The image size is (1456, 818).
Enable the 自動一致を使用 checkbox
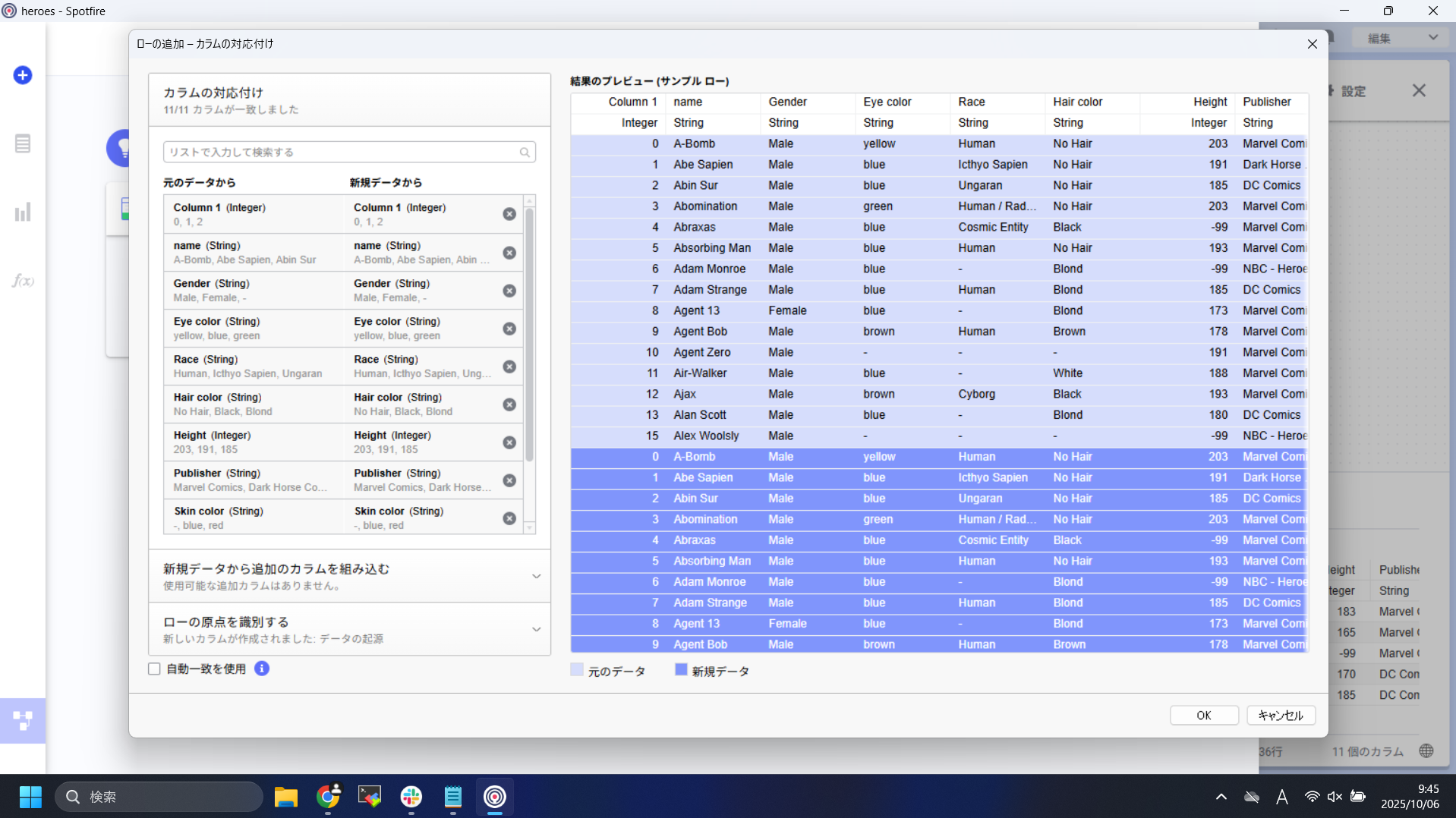pyautogui.click(x=155, y=669)
